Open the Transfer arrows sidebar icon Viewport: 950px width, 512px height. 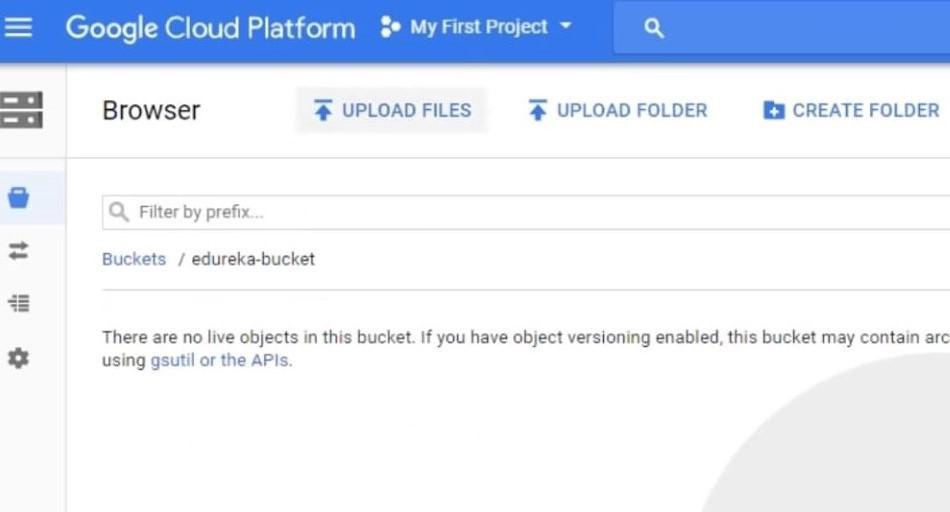(x=19, y=250)
